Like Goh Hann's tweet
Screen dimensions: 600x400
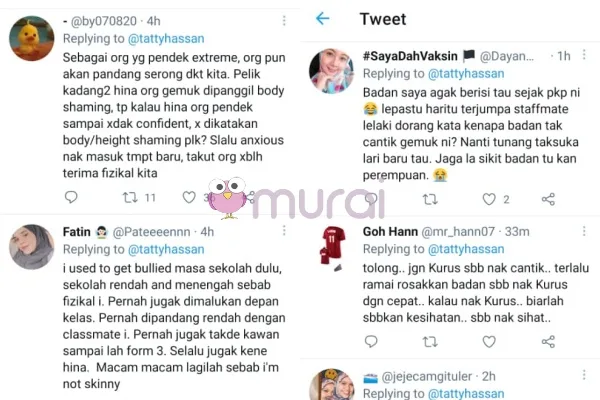(489, 341)
